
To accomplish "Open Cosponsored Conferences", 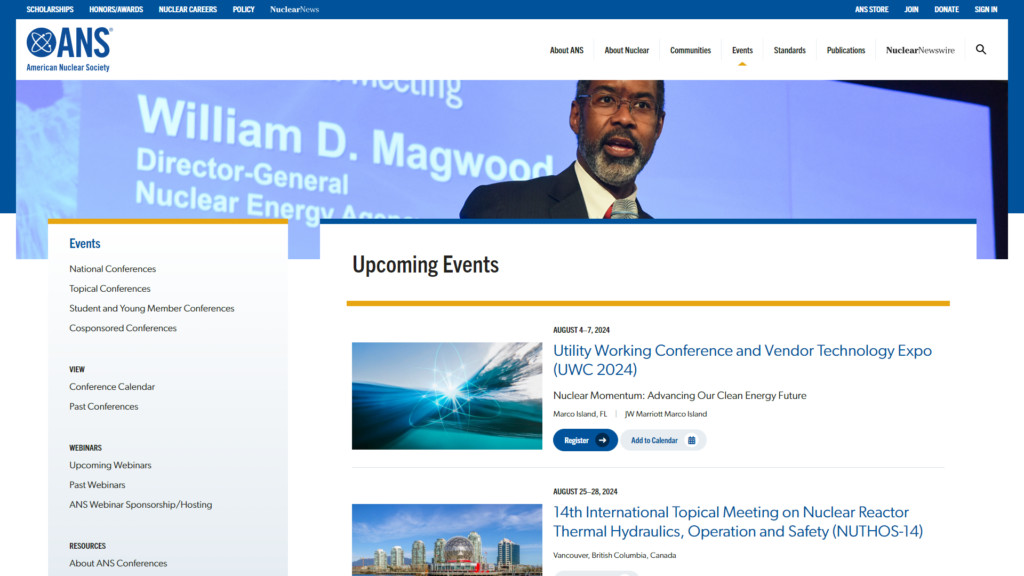I will point(123,328).
